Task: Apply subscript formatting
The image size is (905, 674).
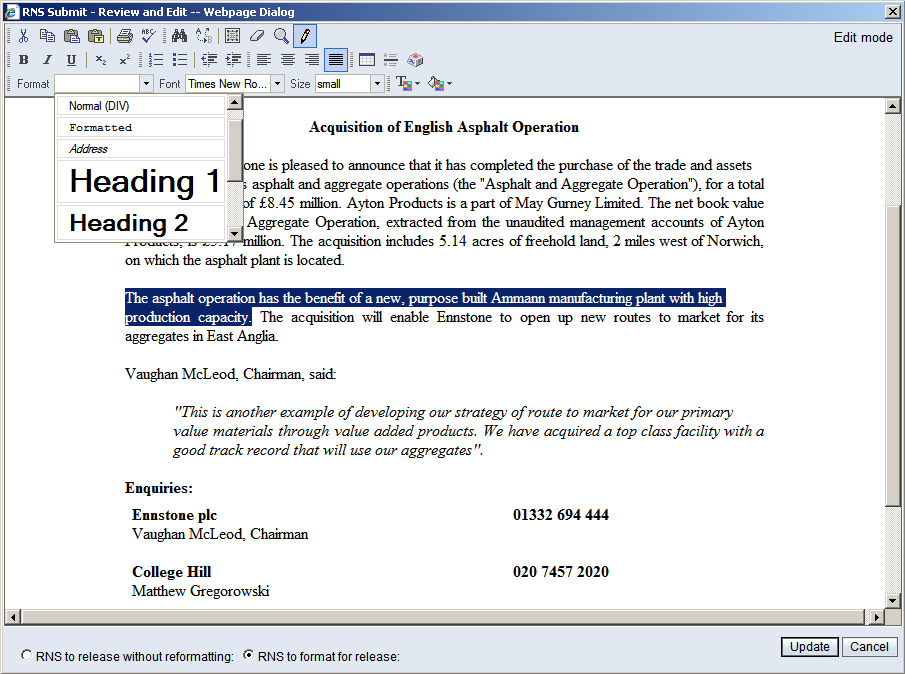Action: 101,59
